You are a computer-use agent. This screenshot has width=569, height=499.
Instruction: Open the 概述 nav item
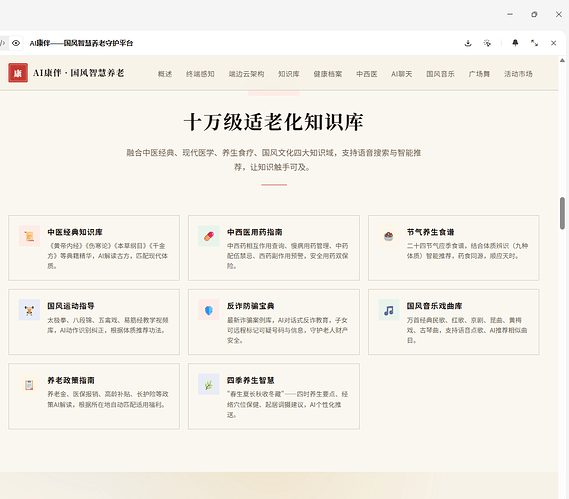point(165,74)
